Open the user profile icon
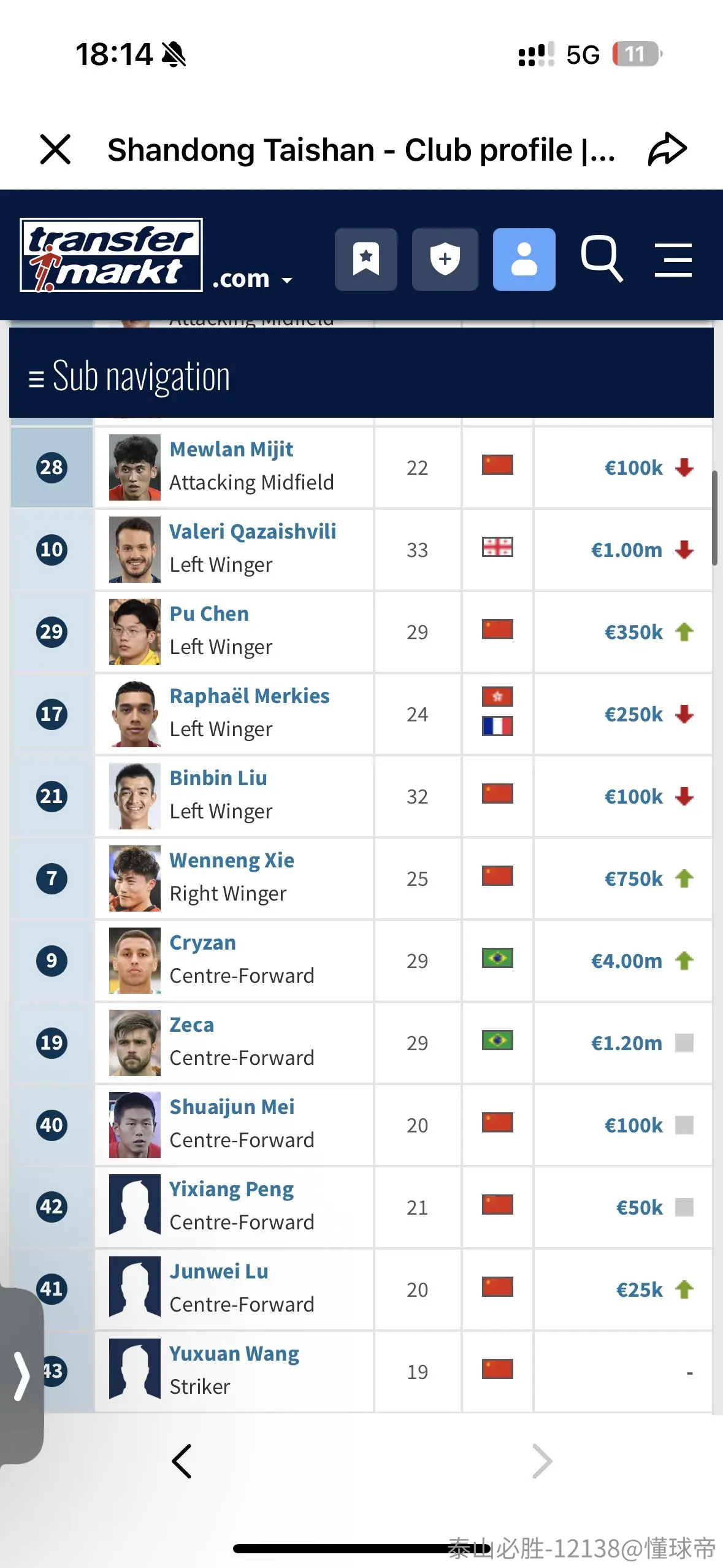Viewport: 723px width, 1568px height. point(524,259)
